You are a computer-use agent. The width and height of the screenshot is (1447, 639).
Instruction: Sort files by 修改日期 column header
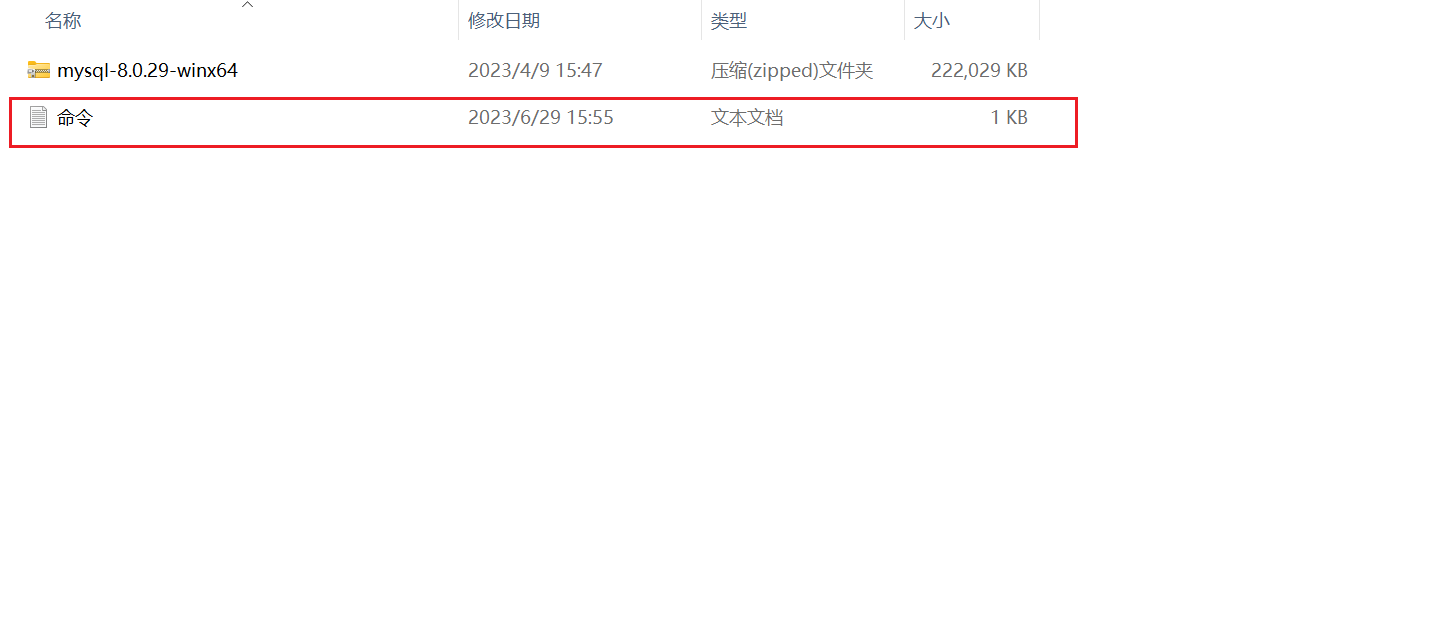coord(504,21)
